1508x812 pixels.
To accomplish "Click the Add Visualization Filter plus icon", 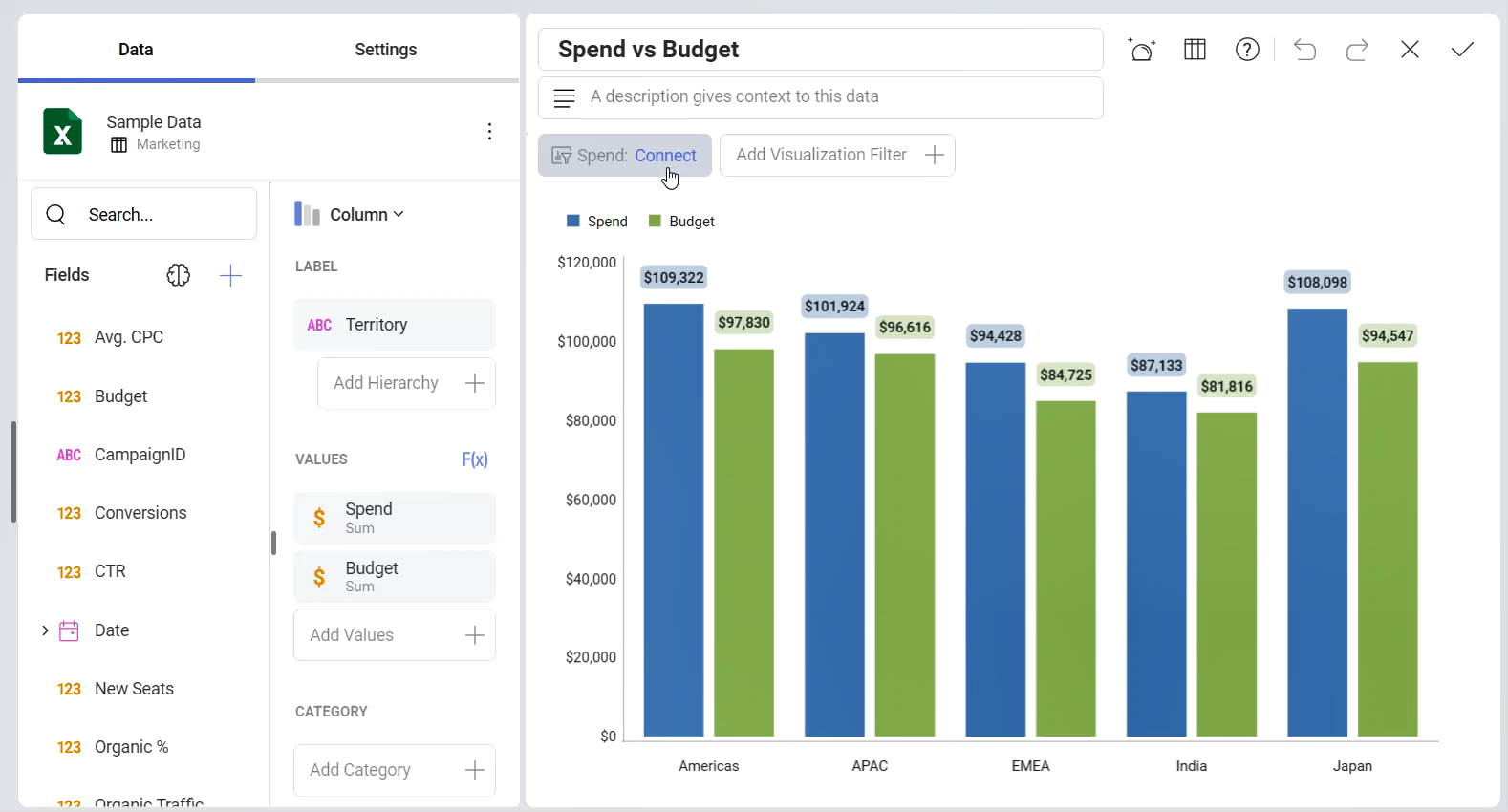I will pyautogui.click(x=935, y=155).
